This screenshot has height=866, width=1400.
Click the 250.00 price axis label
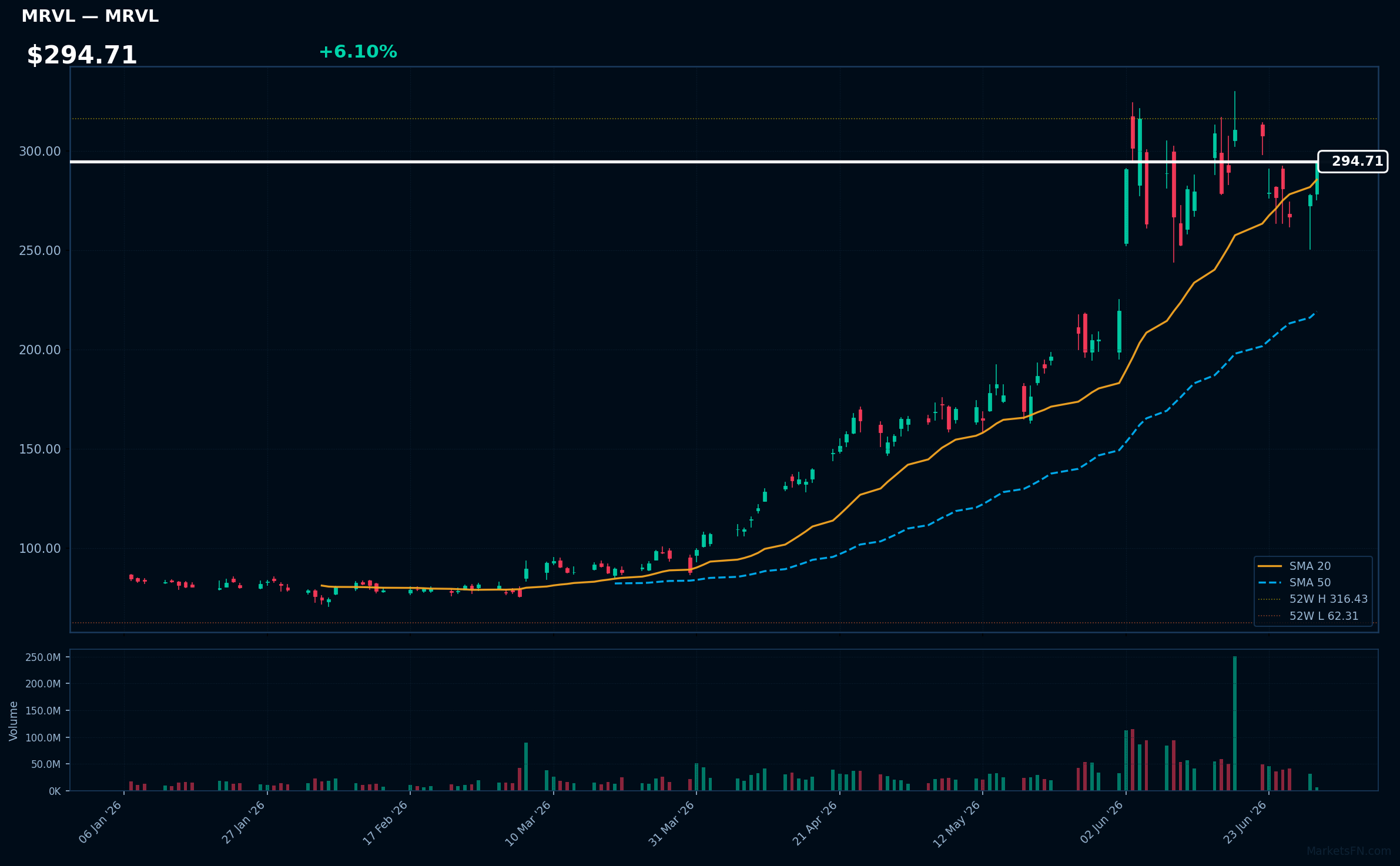click(40, 251)
